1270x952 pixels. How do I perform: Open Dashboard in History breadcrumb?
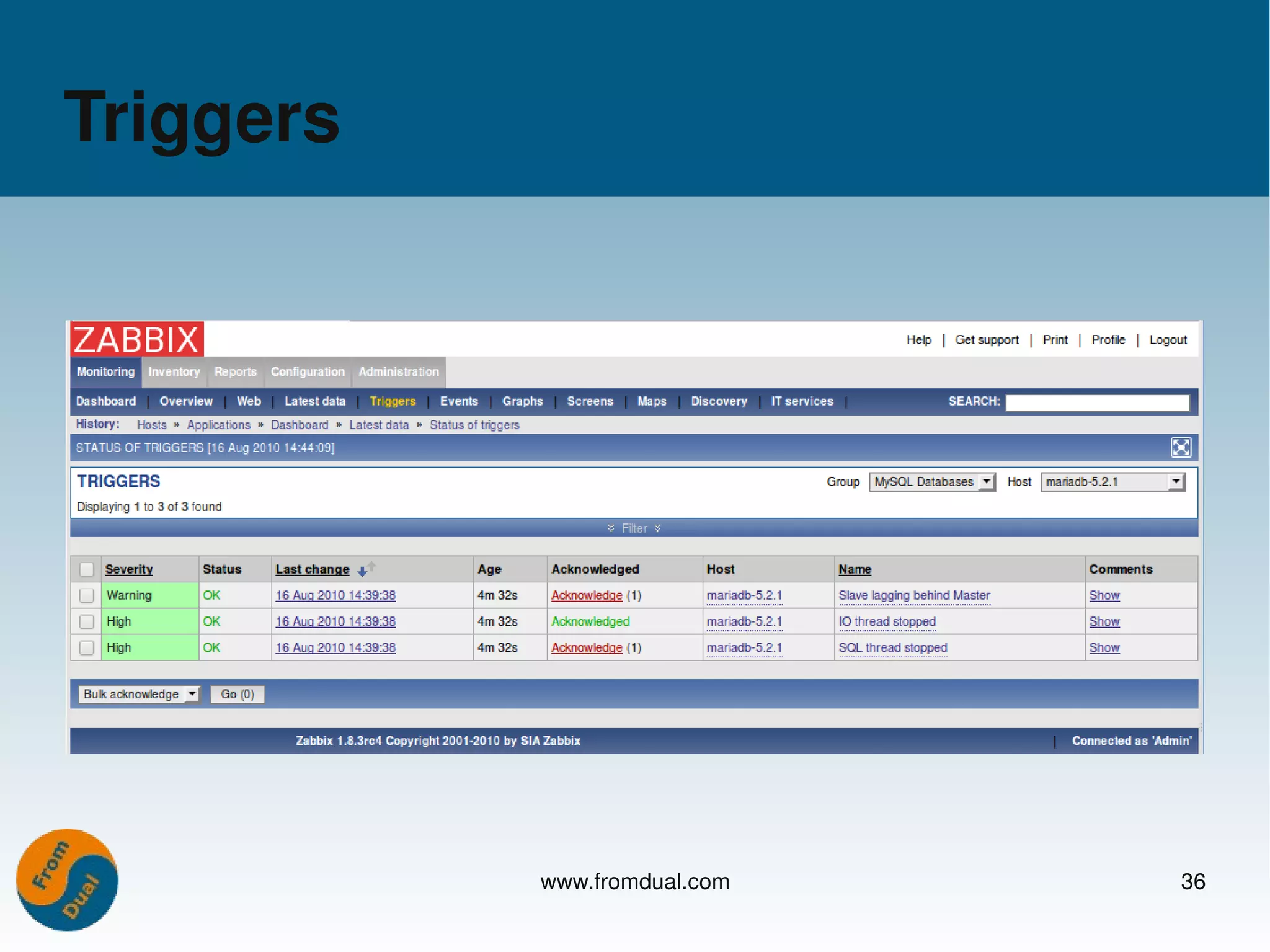300,425
